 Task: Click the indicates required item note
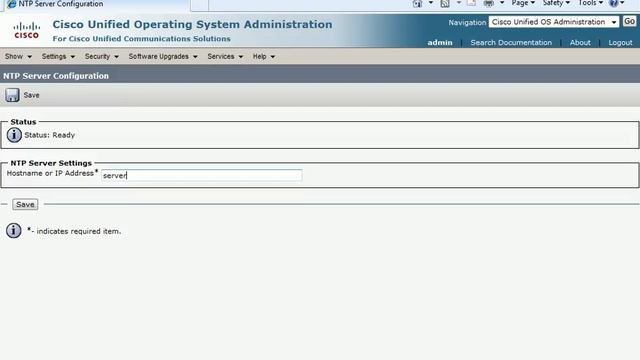coord(75,231)
